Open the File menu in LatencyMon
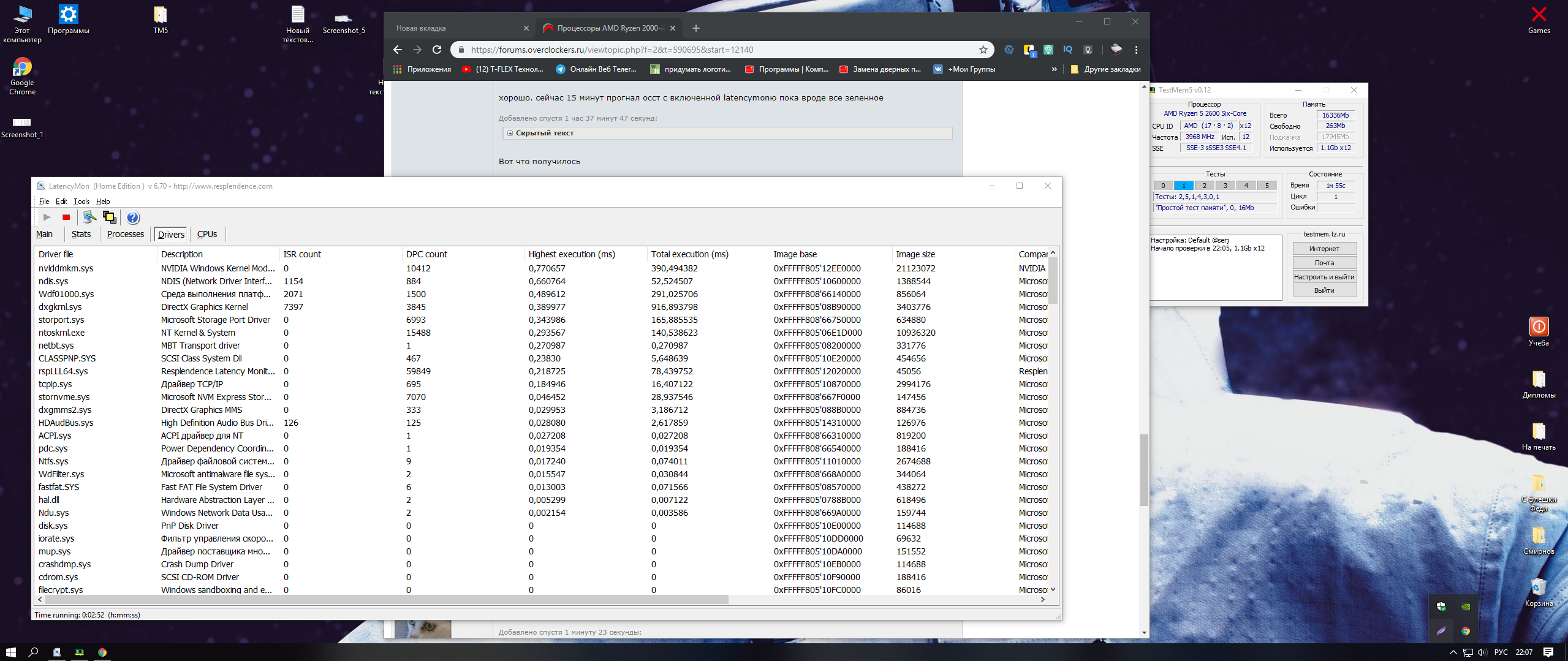Viewport: 1568px width, 661px height. tap(44, 202)
